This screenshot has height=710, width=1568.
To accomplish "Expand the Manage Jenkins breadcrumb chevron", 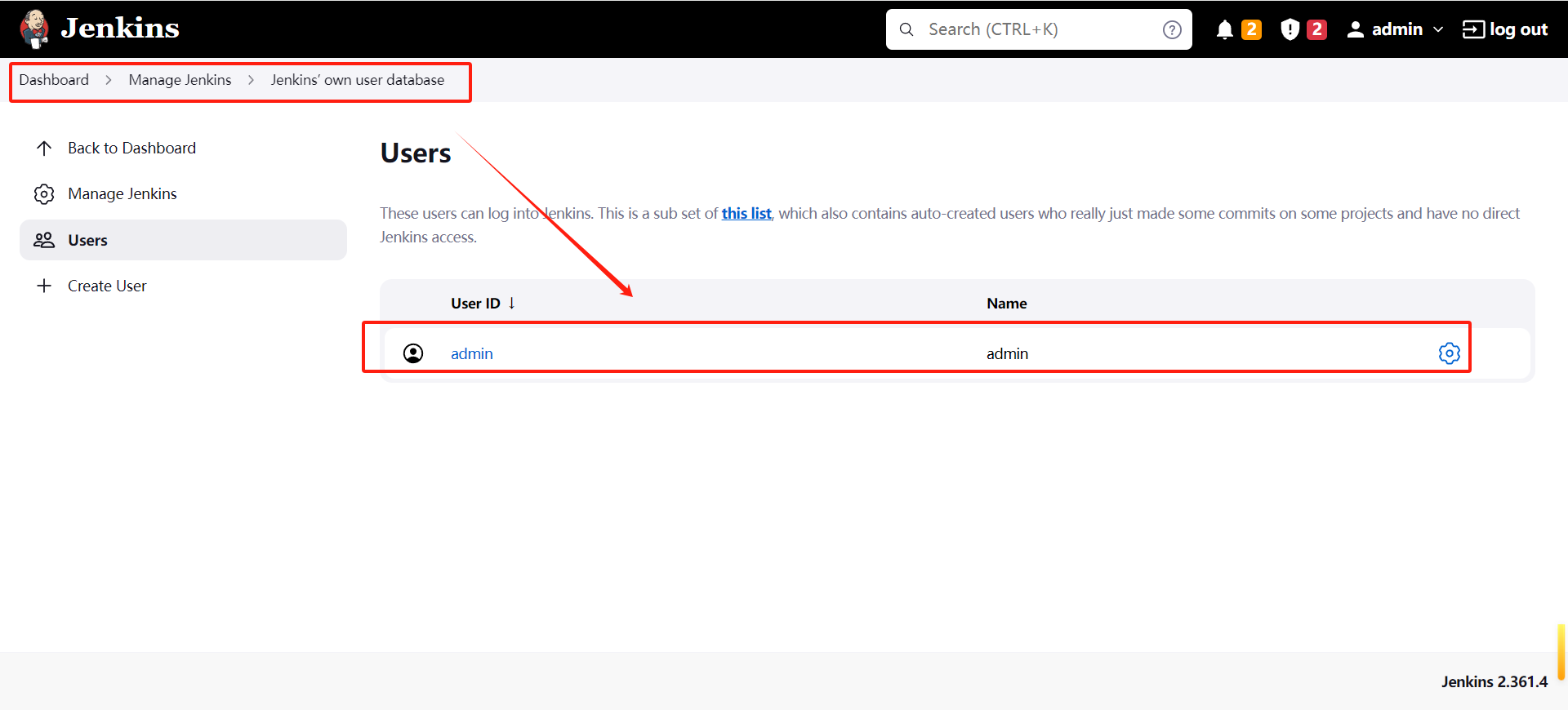I will 251,80.
